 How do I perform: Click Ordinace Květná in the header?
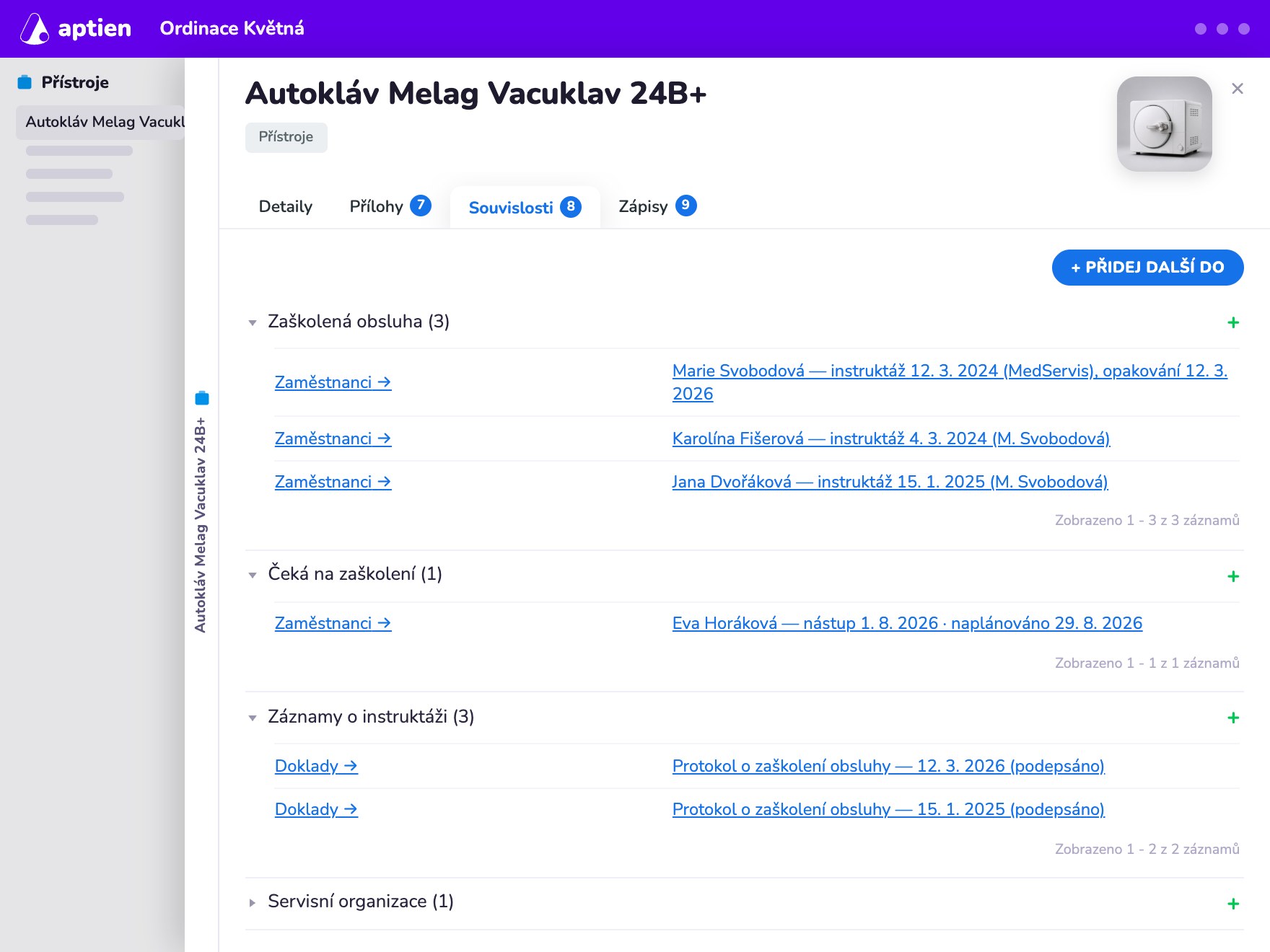click(x=232, y=28)
